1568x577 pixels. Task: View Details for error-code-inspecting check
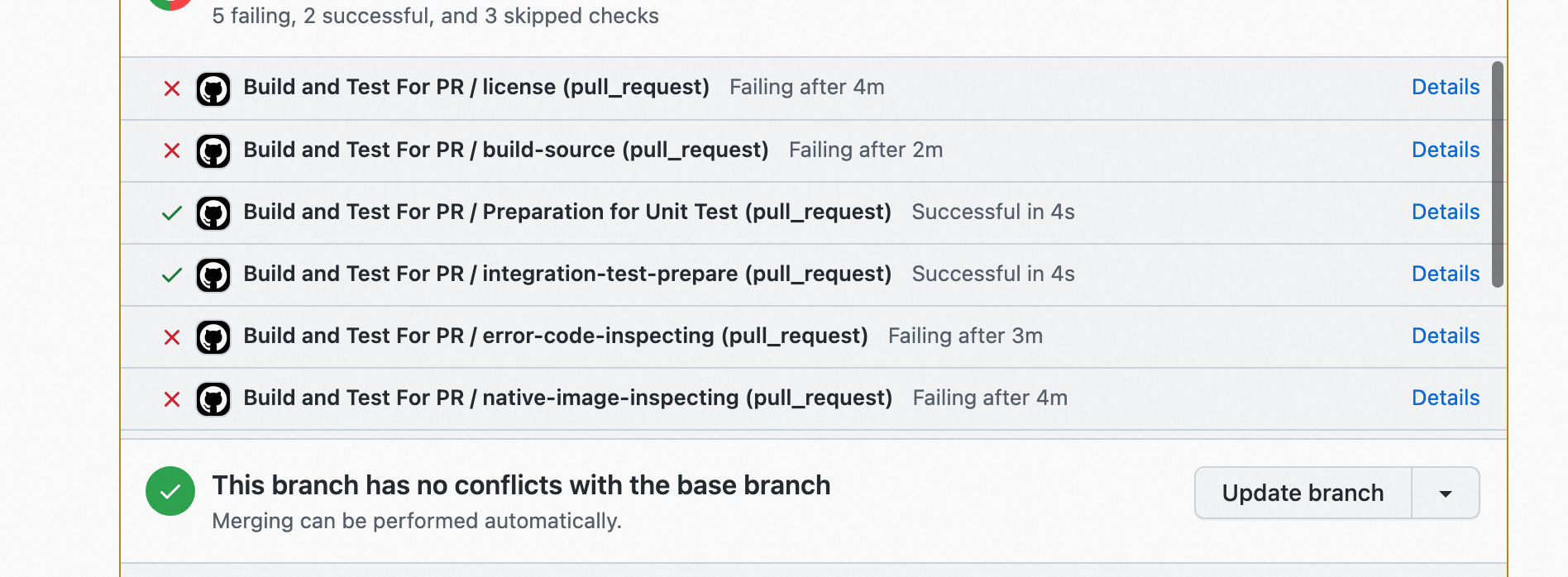[1445, 336]
